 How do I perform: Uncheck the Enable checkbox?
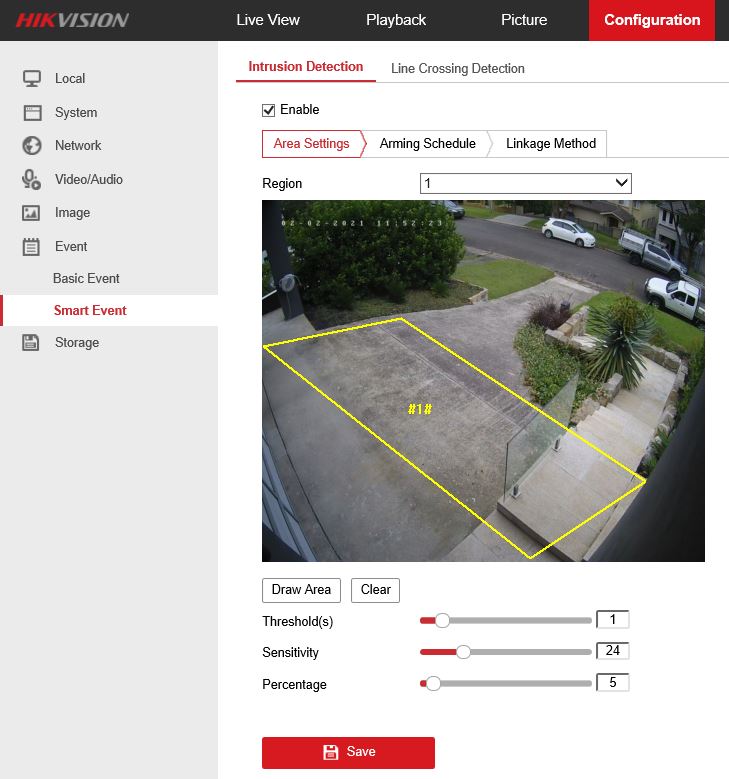pos(268,110)
